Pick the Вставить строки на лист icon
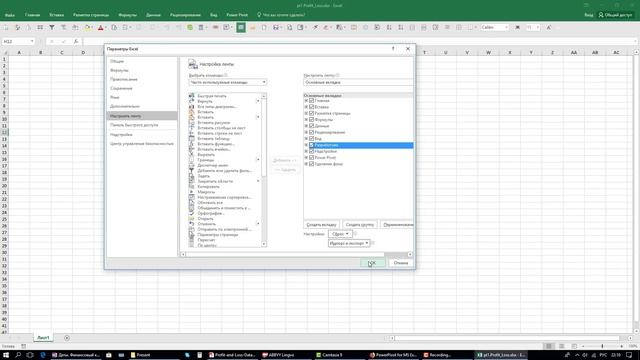This screenshot has width=640, height=360. point(191,133)
